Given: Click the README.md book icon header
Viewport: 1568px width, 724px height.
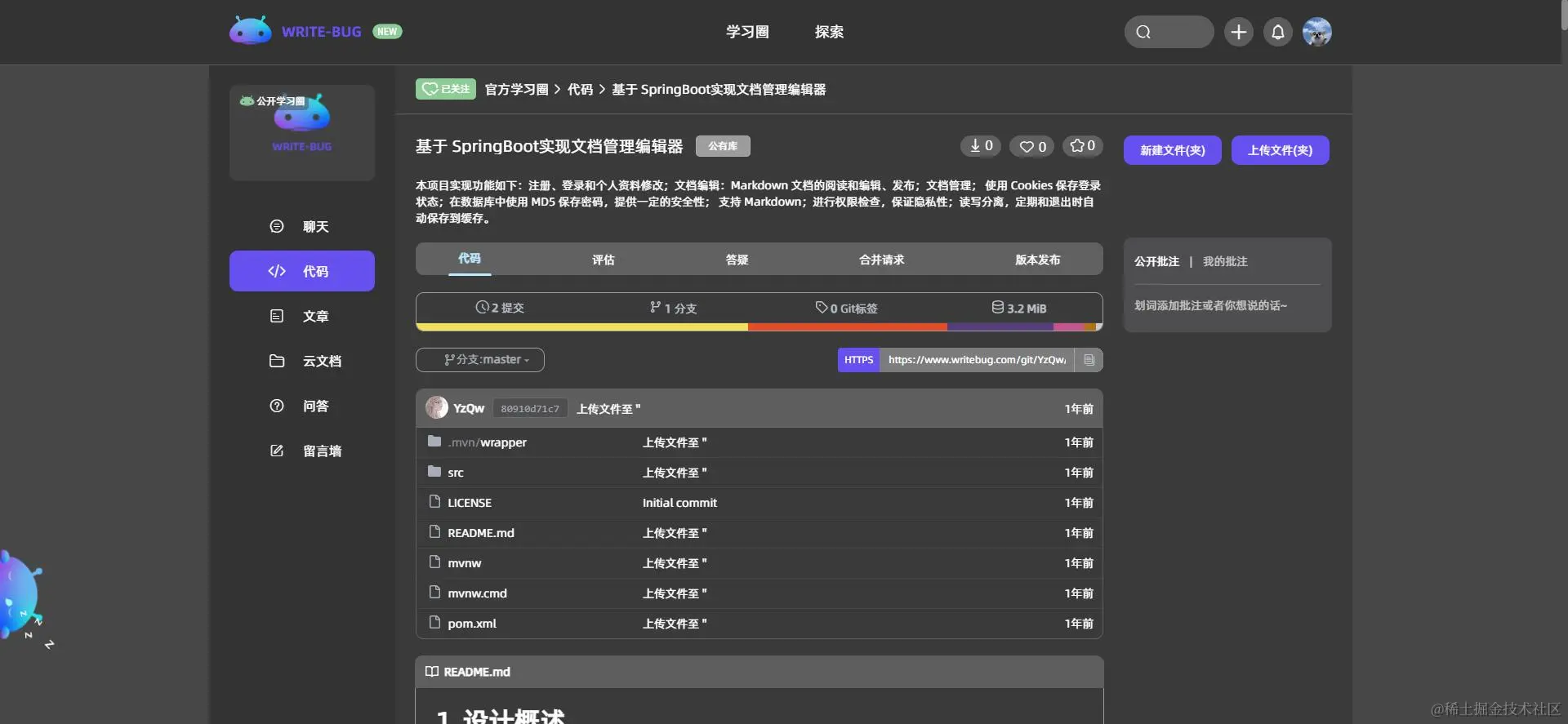Looking at the screenshot, I should [432, 672].
